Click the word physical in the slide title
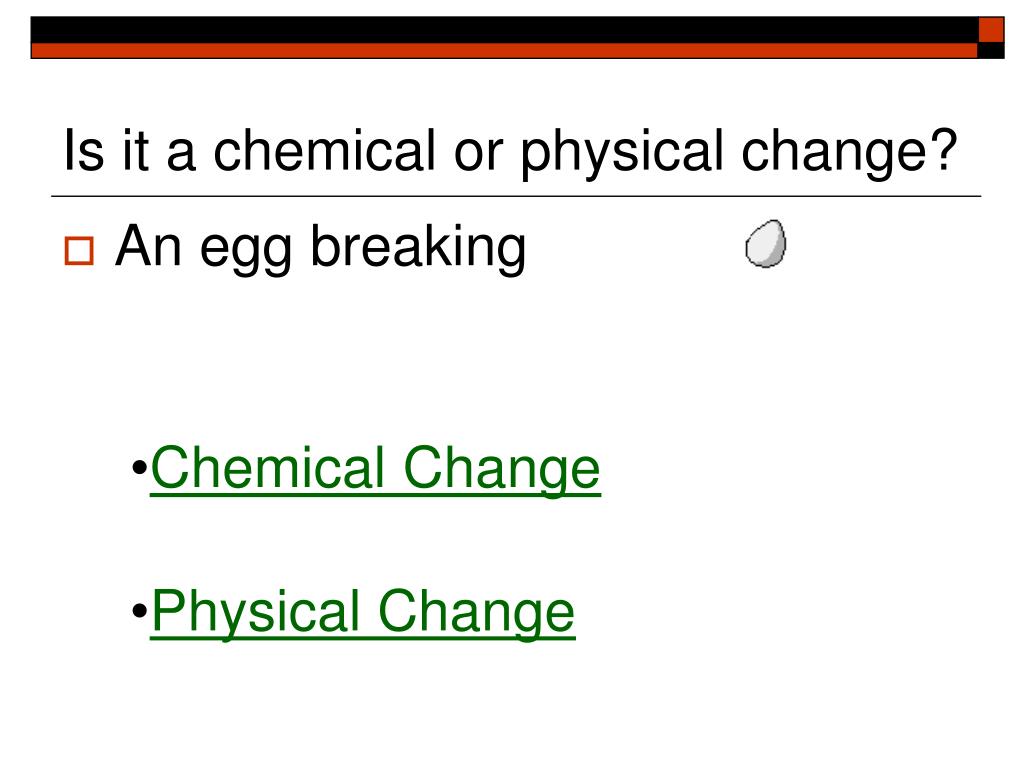The height and width of the screenshot is (768, 1024). [x=622, y=153]
